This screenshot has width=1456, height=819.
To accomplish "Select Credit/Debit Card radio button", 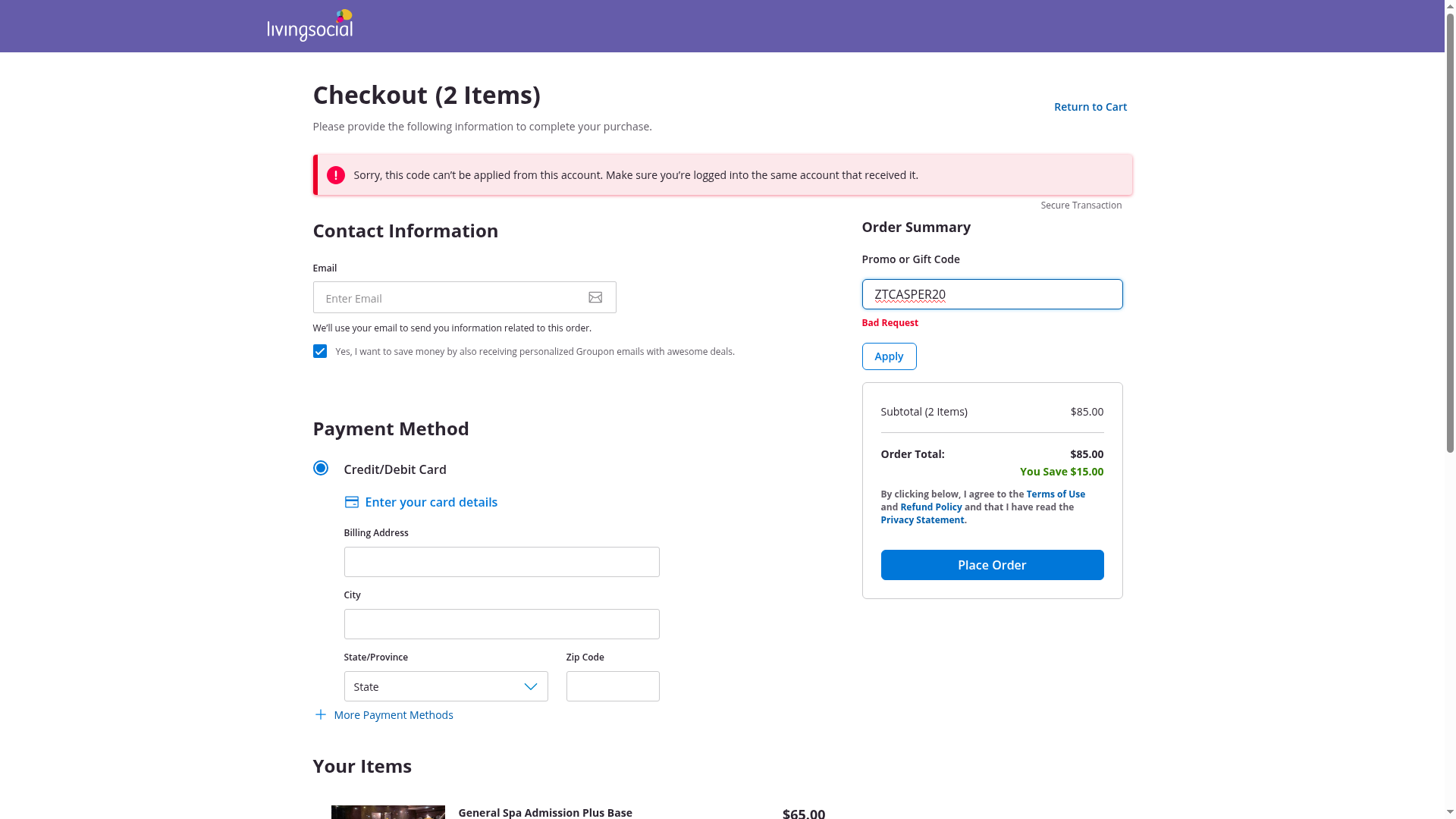I will point(321,468).
